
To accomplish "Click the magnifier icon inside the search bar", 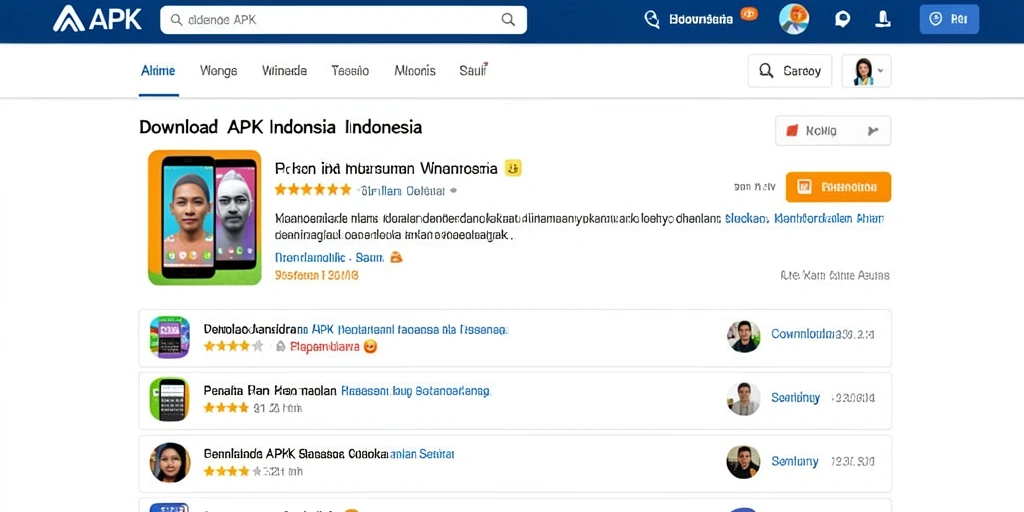I will pyautogui.click(x=508, y=20).
